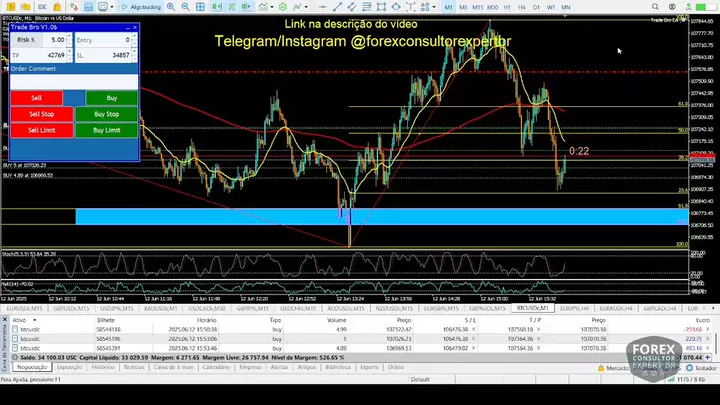The width and height of the screenshot is (720, 405).
Task: Open the objects list dropdown arrow
Action: click(433, 7)
